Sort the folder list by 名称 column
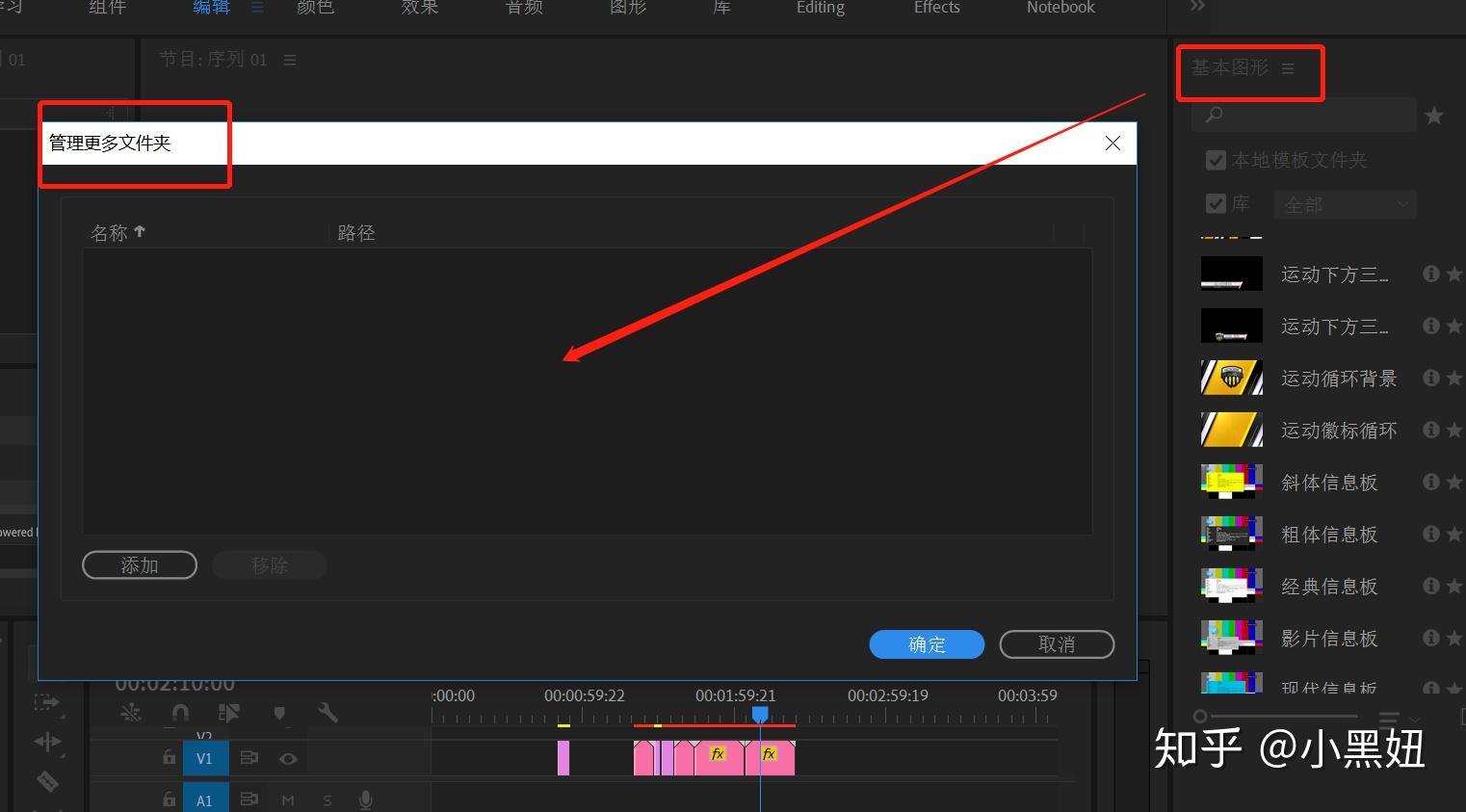The image size is (1466, 812). click(x=118, y=232)
